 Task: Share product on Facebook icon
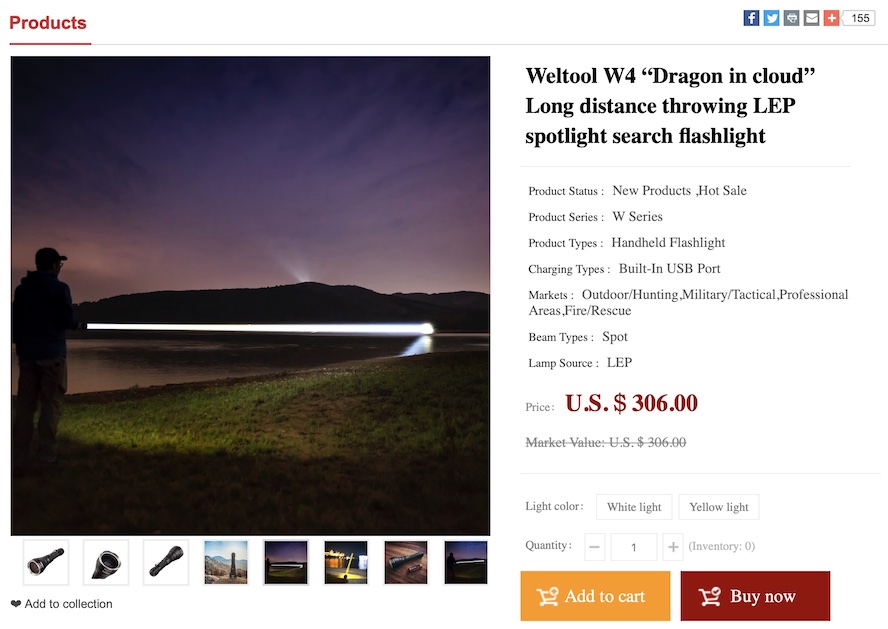point(751,18)
